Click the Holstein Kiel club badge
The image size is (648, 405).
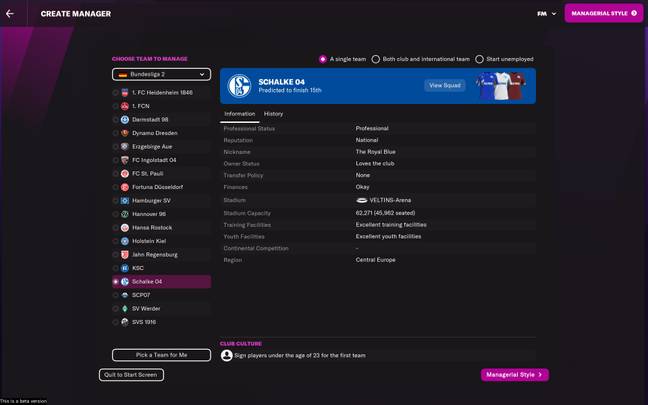click(125, 241)
